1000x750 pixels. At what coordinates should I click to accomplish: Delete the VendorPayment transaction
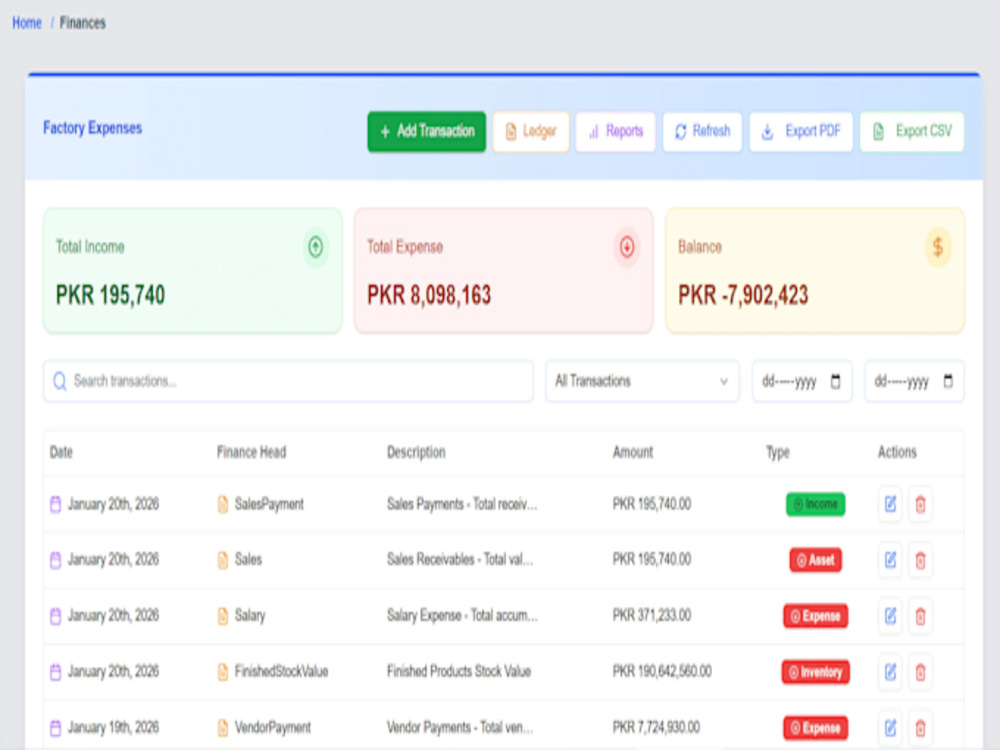pos(920,728)
